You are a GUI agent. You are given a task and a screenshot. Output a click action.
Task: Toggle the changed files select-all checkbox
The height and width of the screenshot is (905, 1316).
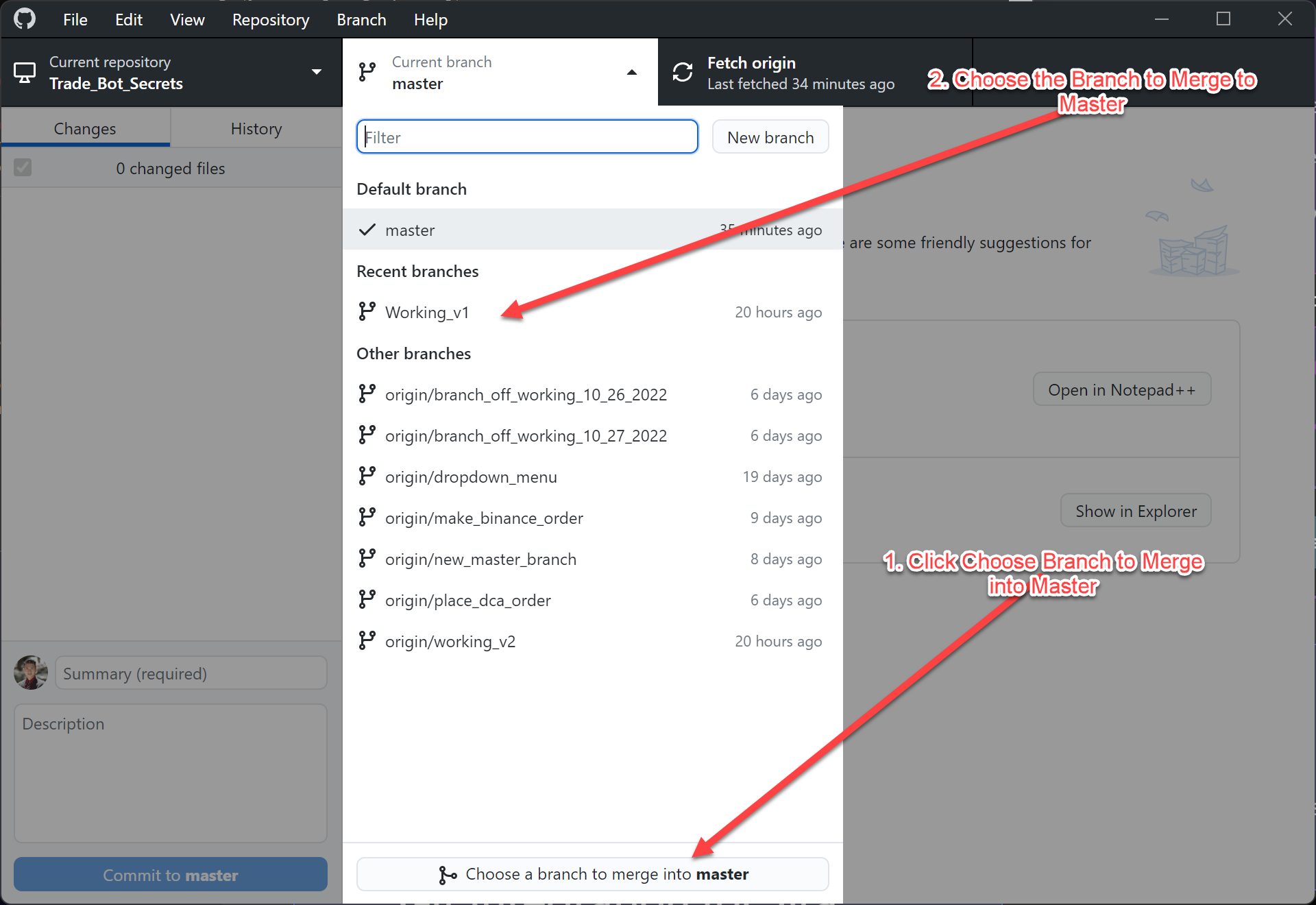click(23, 168)
